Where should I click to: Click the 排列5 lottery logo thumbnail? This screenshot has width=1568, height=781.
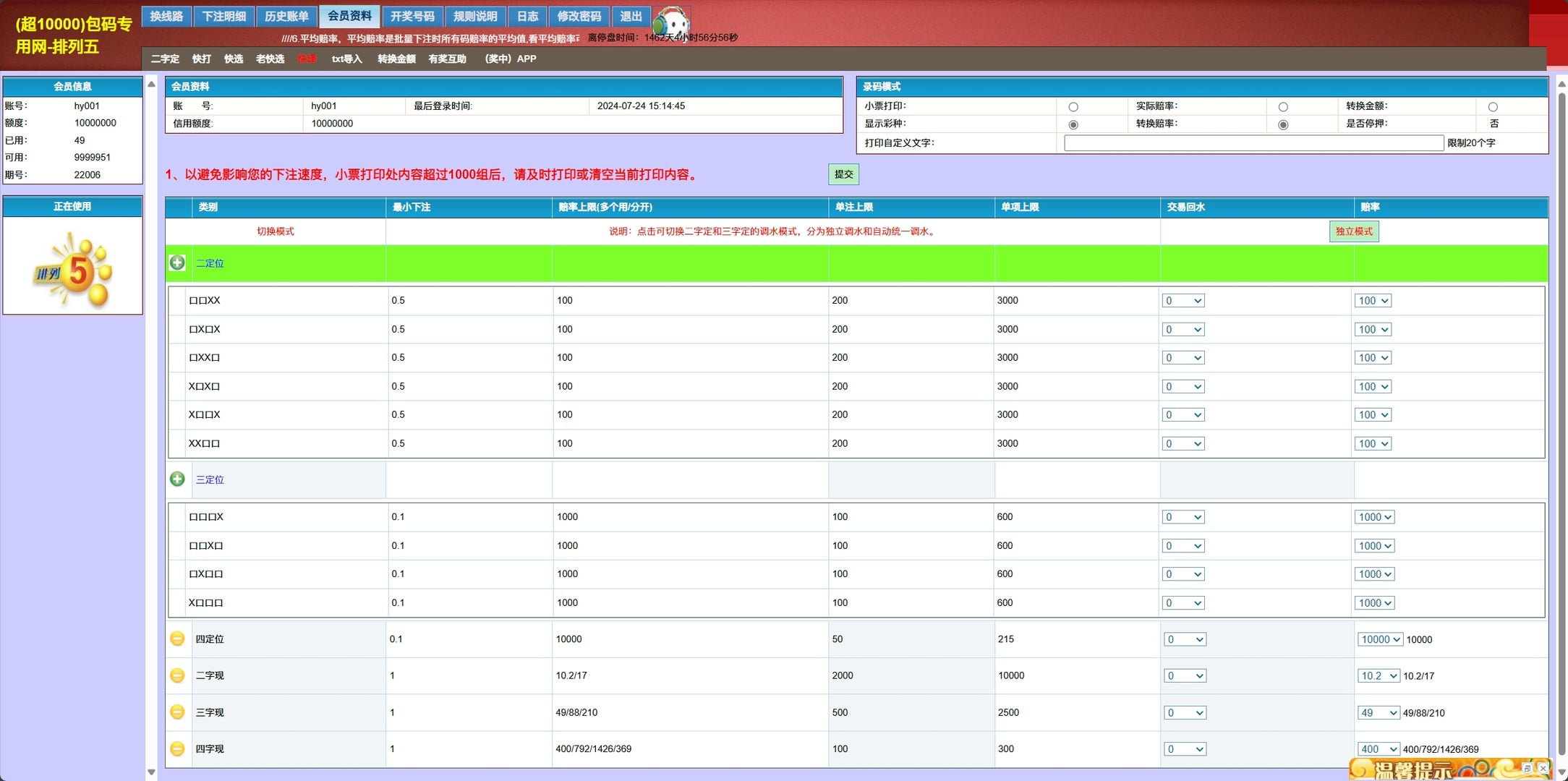coord(72,269)
